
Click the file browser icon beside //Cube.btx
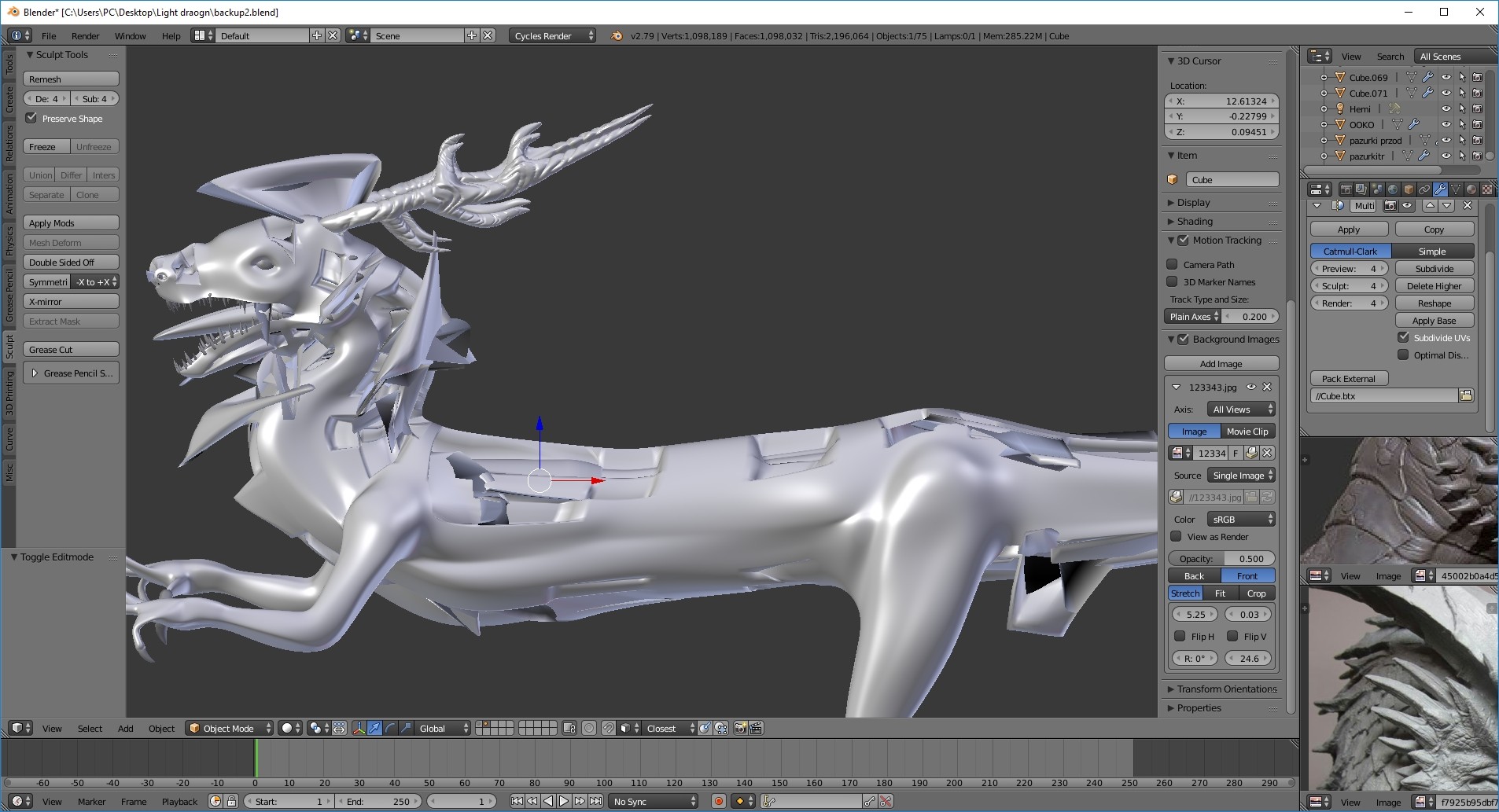point(1466,396)
